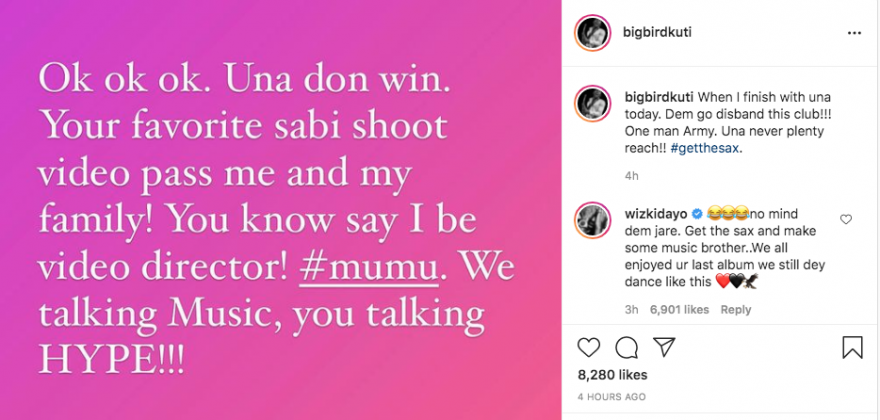Open bigbirdkuti profile picture in header
Viewport: 880px width, 420px height.
coord(591,33)
